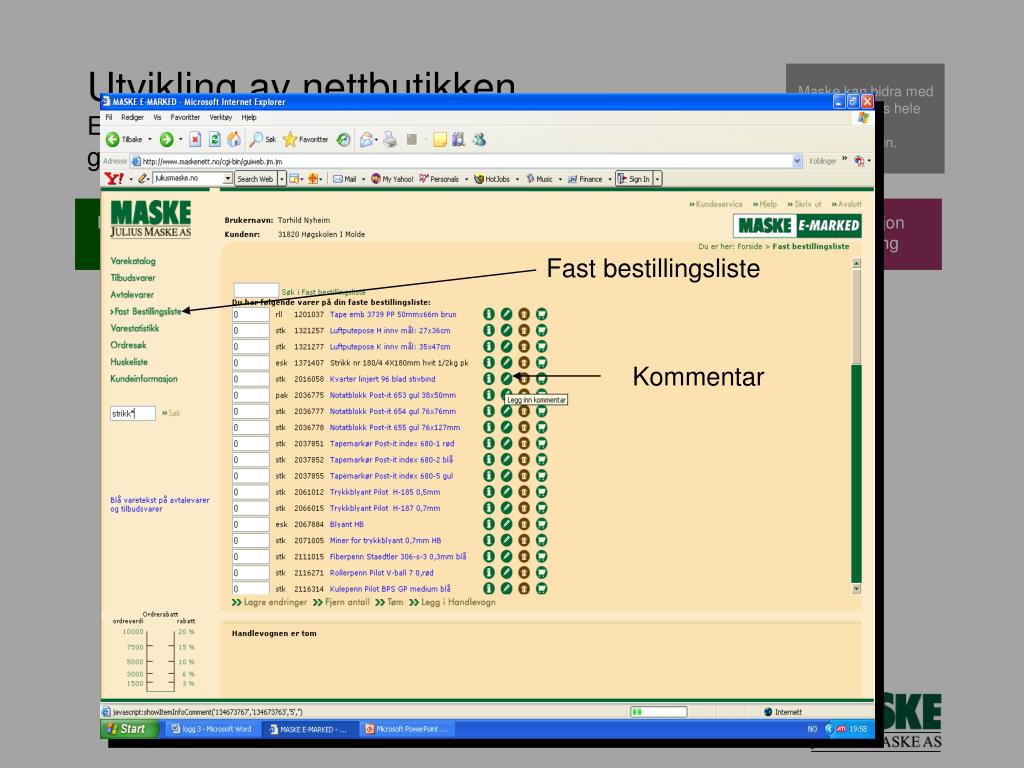
Task: Click the page scrollbar down arrow
Action: pyautogui.click(x=856, y=589)
